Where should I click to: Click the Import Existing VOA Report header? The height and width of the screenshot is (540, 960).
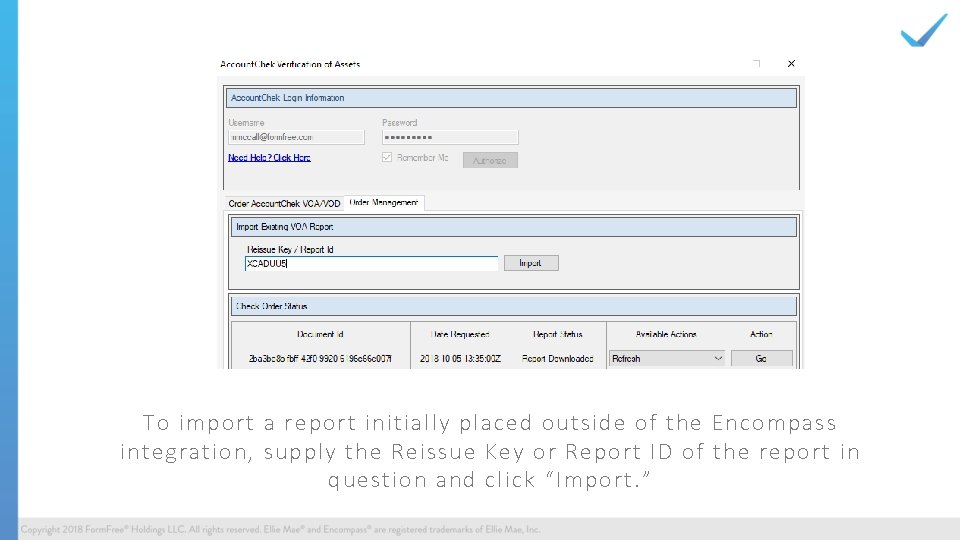pos(514,227)
